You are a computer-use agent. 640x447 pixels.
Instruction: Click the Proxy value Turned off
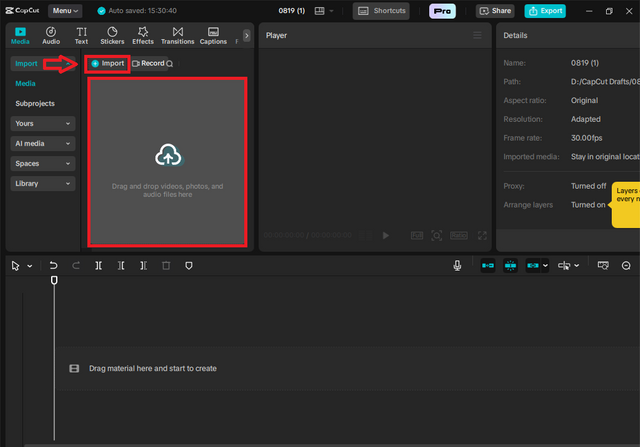point(589,186)
